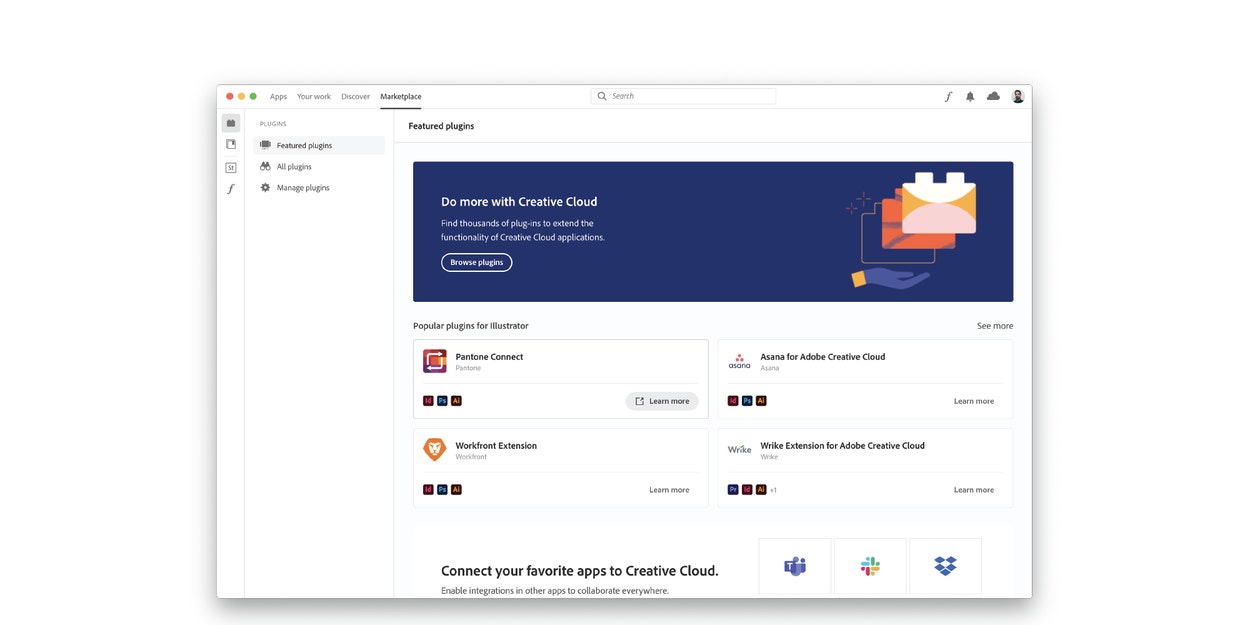Click Photoshop icon on Pantone Connect card
This screenshot has height=625, width=1250.
(x=442, y=401)
